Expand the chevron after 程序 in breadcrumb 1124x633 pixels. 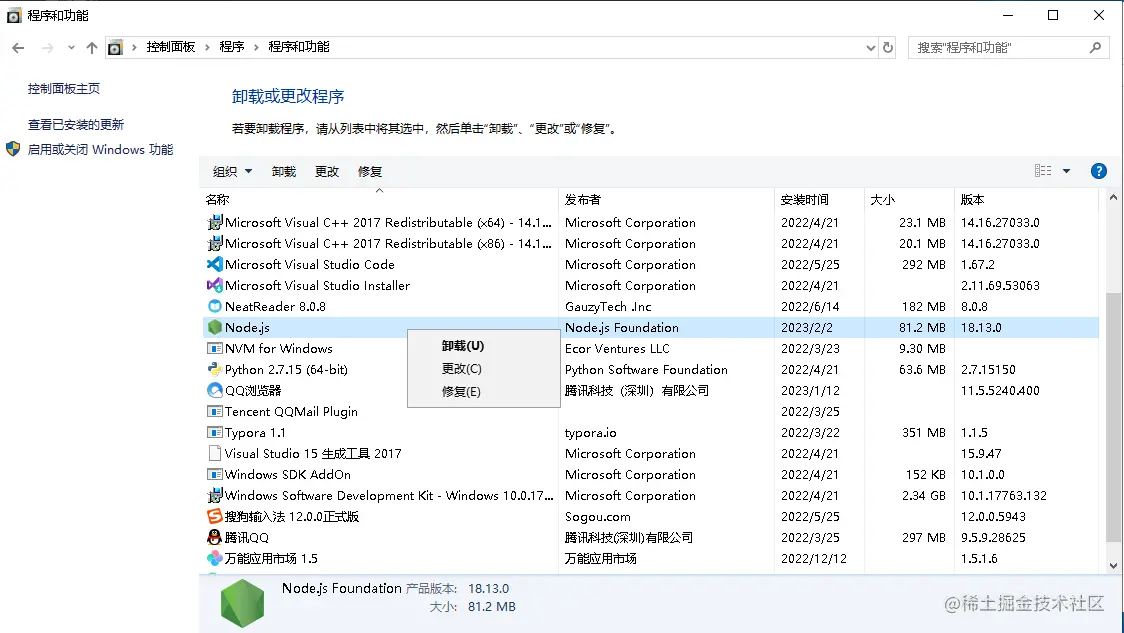click(x=256, y=47)
